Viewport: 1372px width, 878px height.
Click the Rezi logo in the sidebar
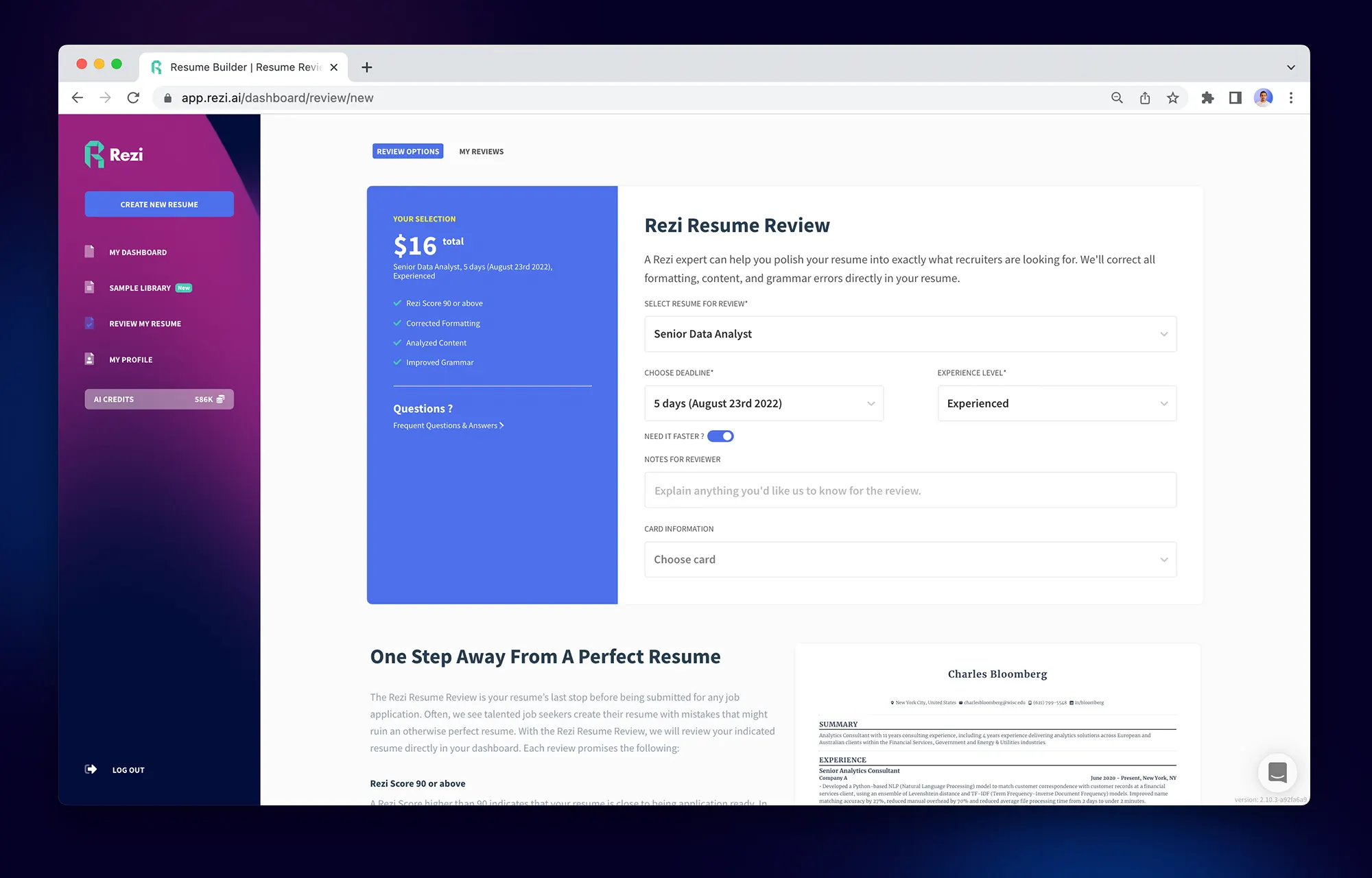(x=114, y=154)
